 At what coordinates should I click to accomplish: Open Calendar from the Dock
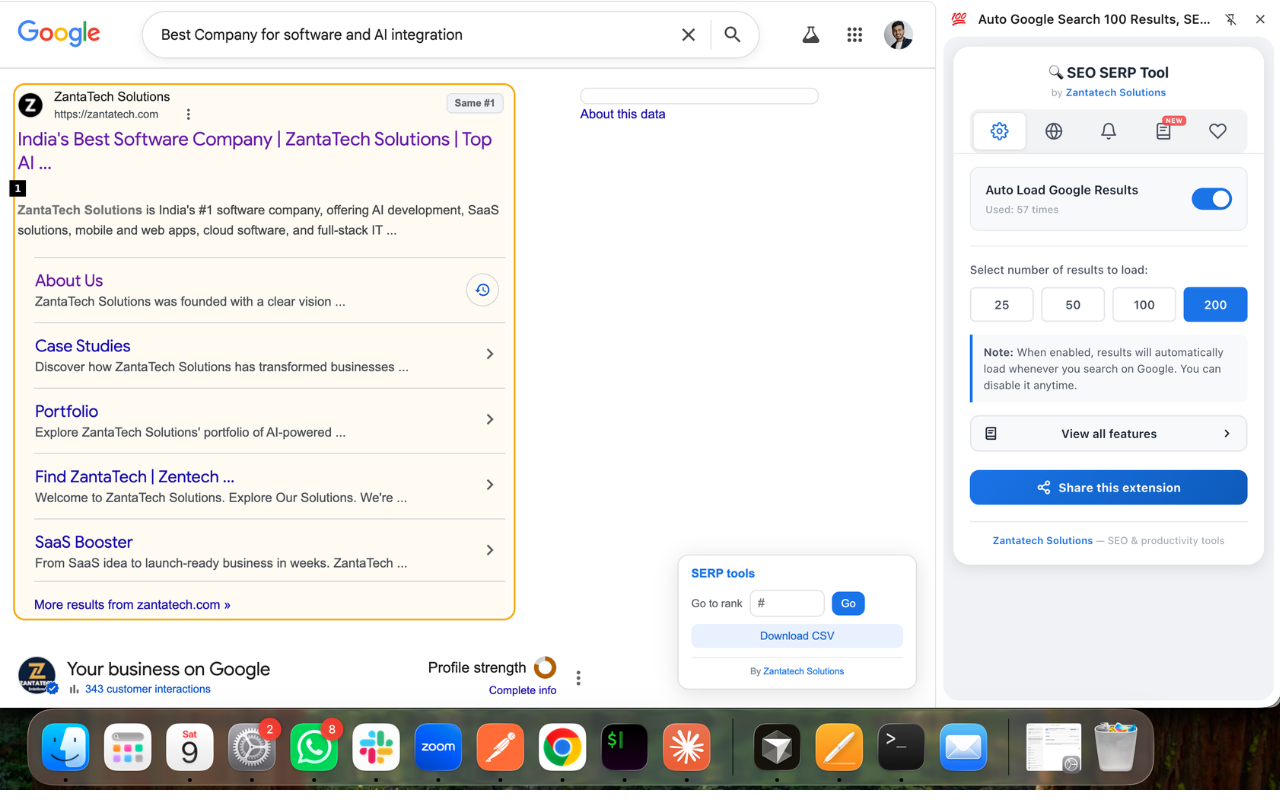[190, 747]
